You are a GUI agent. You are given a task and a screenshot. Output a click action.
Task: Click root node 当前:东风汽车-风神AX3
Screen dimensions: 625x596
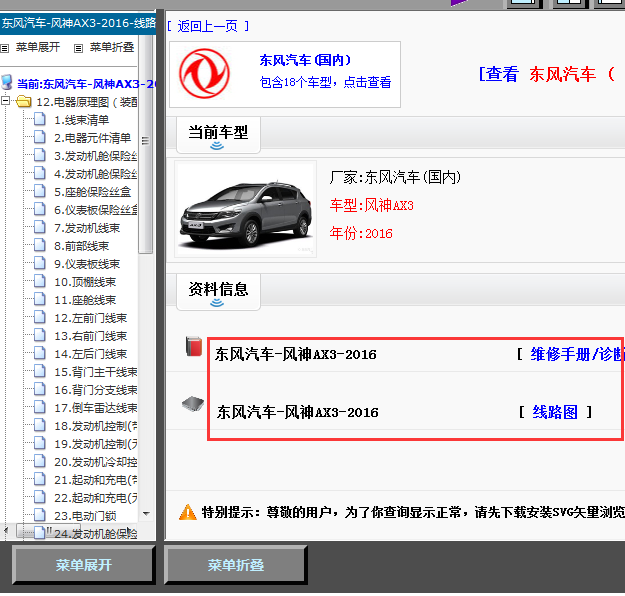(x=86, y=84)
